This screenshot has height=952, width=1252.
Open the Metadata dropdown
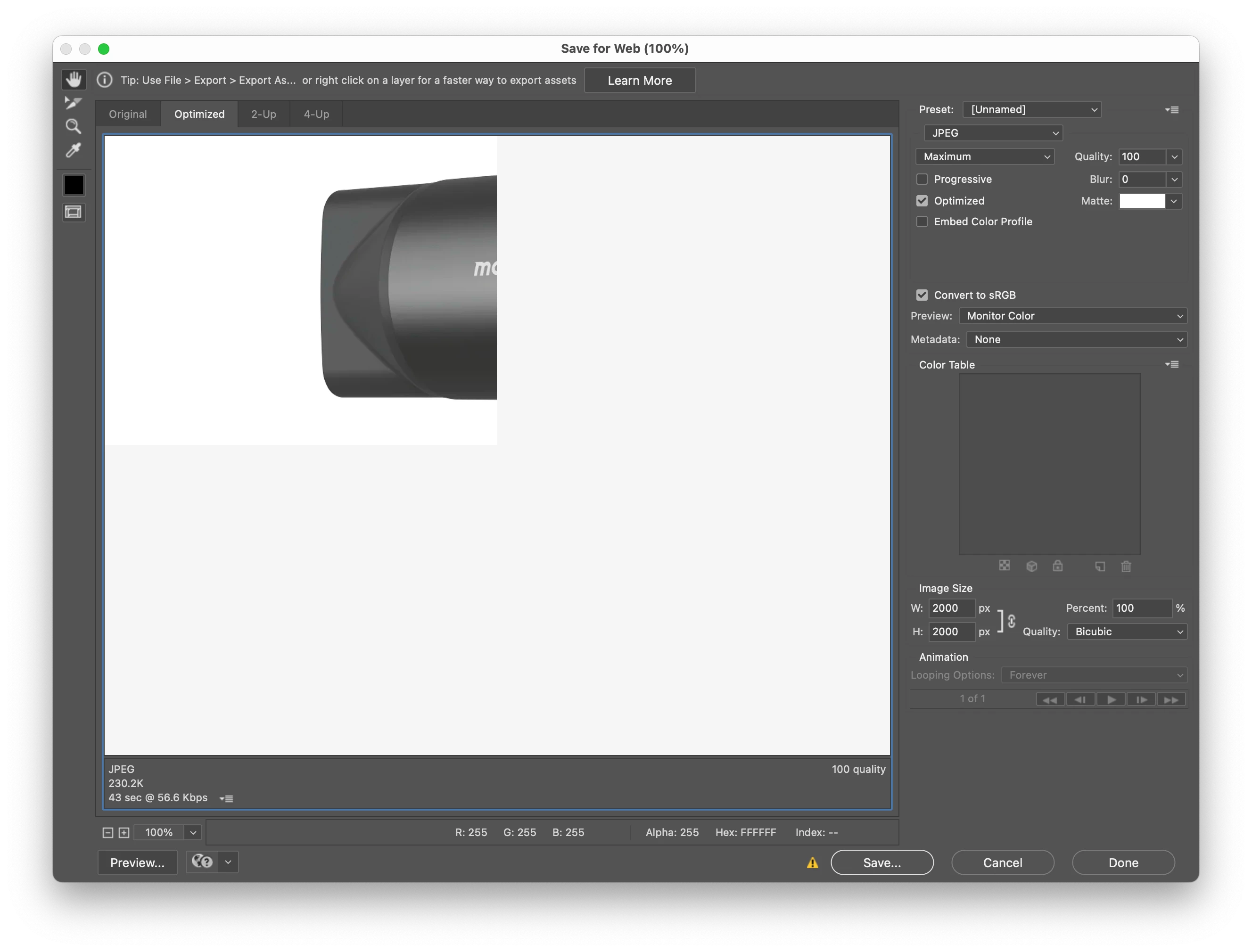coord(1076,339)
